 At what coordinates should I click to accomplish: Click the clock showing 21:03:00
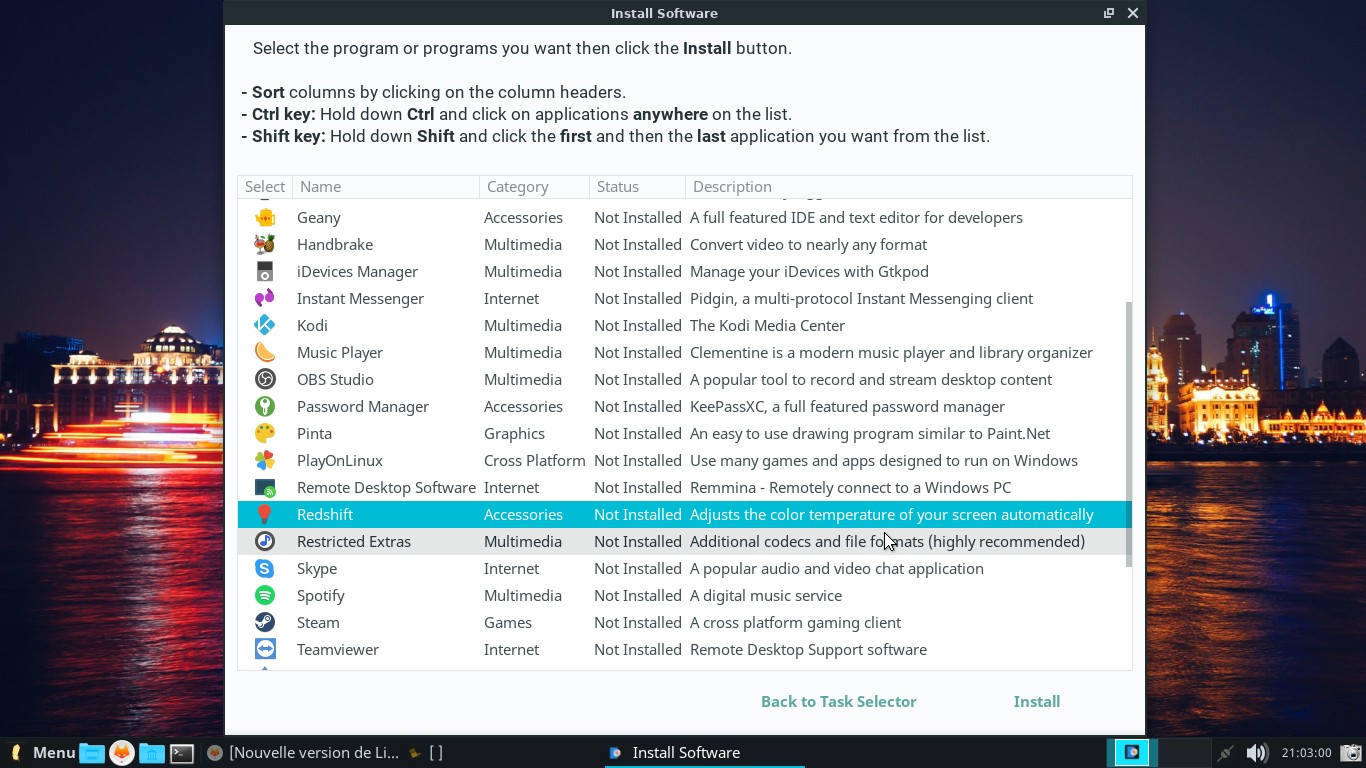(1306, 753)
